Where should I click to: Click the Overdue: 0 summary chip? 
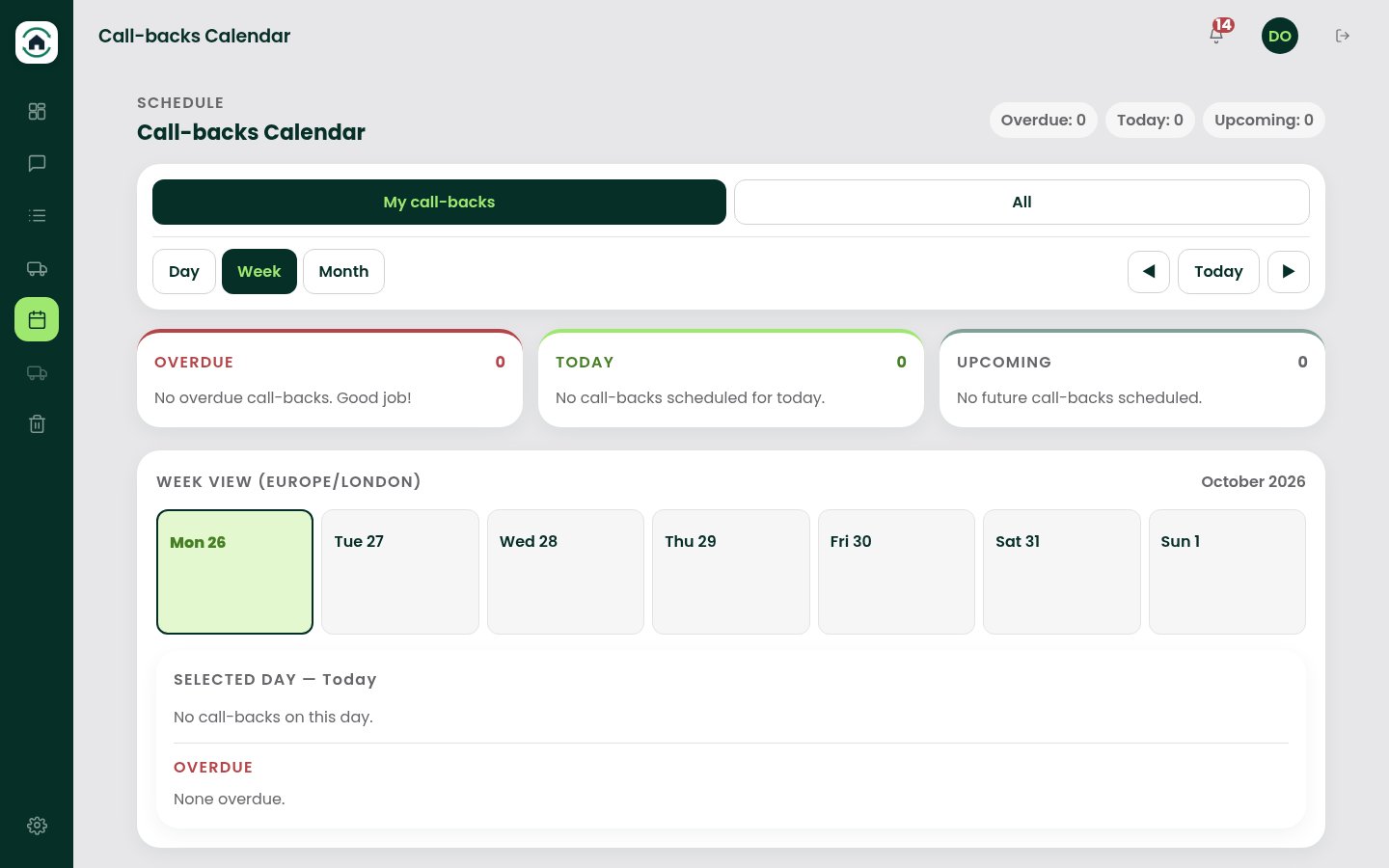[1044, 121]
